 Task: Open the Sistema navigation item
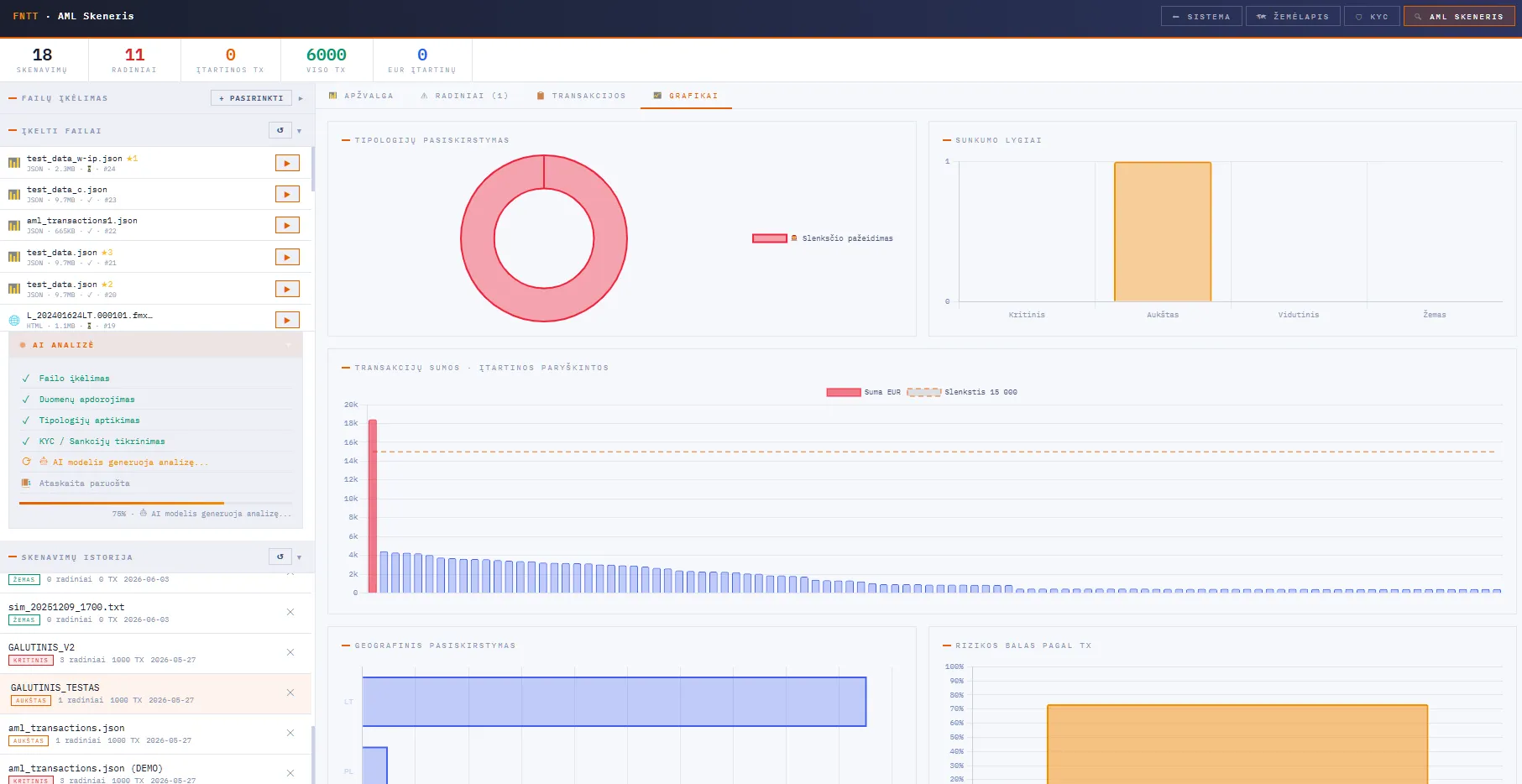point(1201,16)
